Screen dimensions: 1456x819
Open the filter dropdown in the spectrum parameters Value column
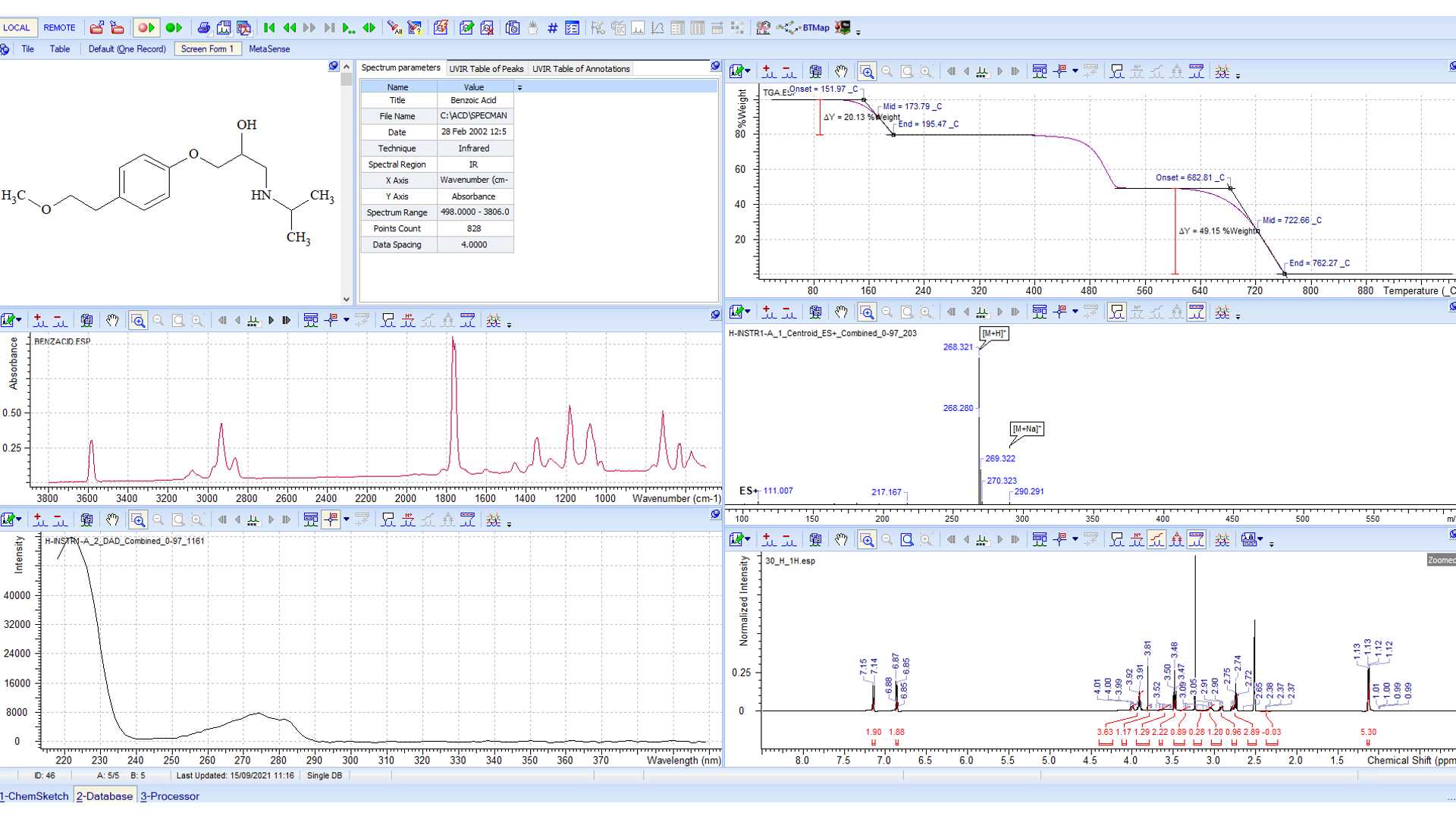pyautogui.click(x=519, y=87)
